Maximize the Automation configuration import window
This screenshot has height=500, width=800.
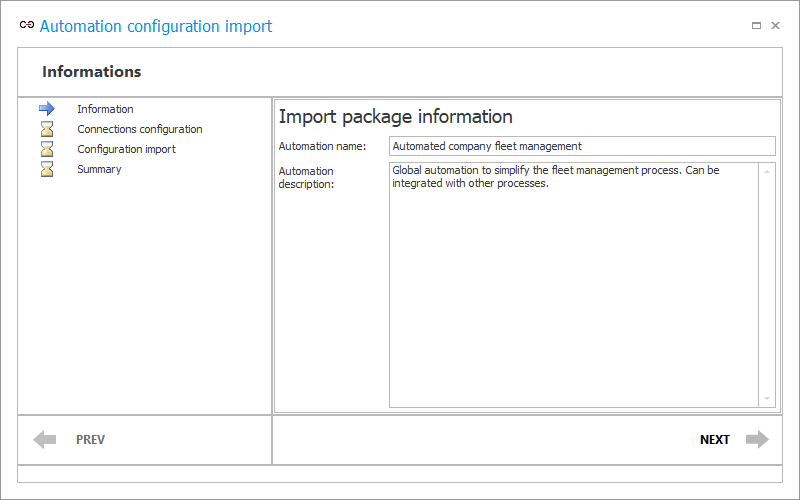click(756, 26)
